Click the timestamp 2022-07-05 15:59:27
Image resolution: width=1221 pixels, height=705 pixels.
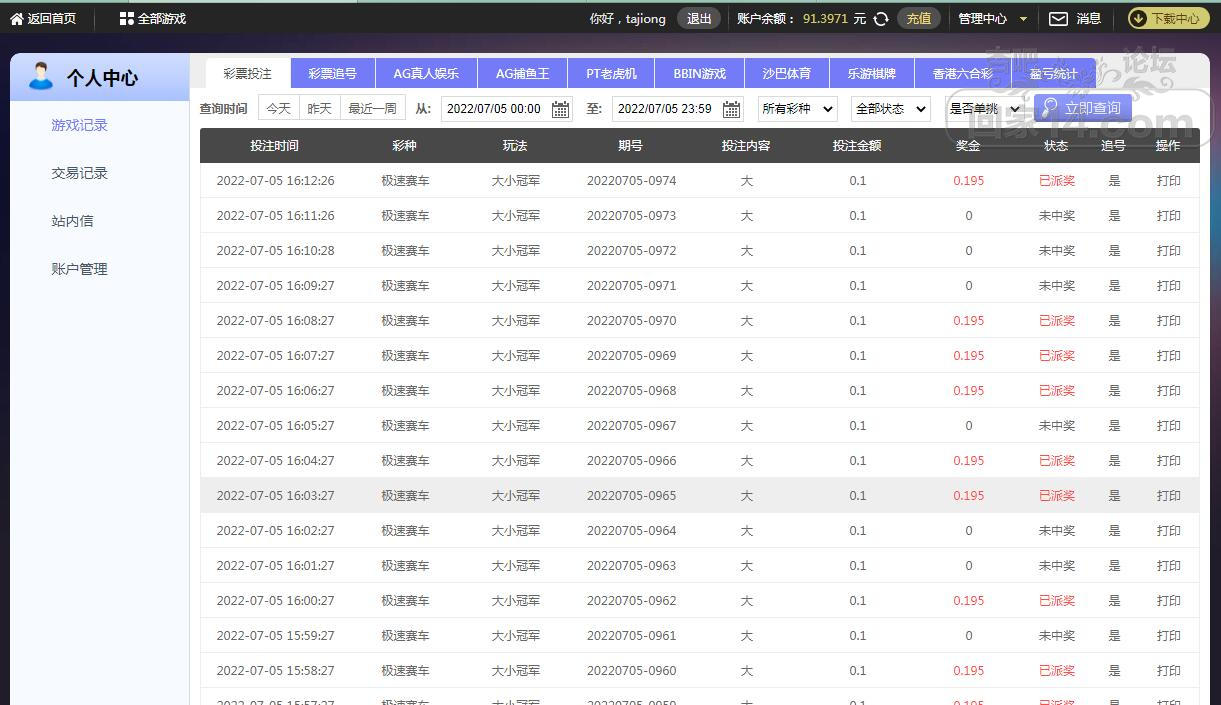pyautogui.click(x=275, y=636)
